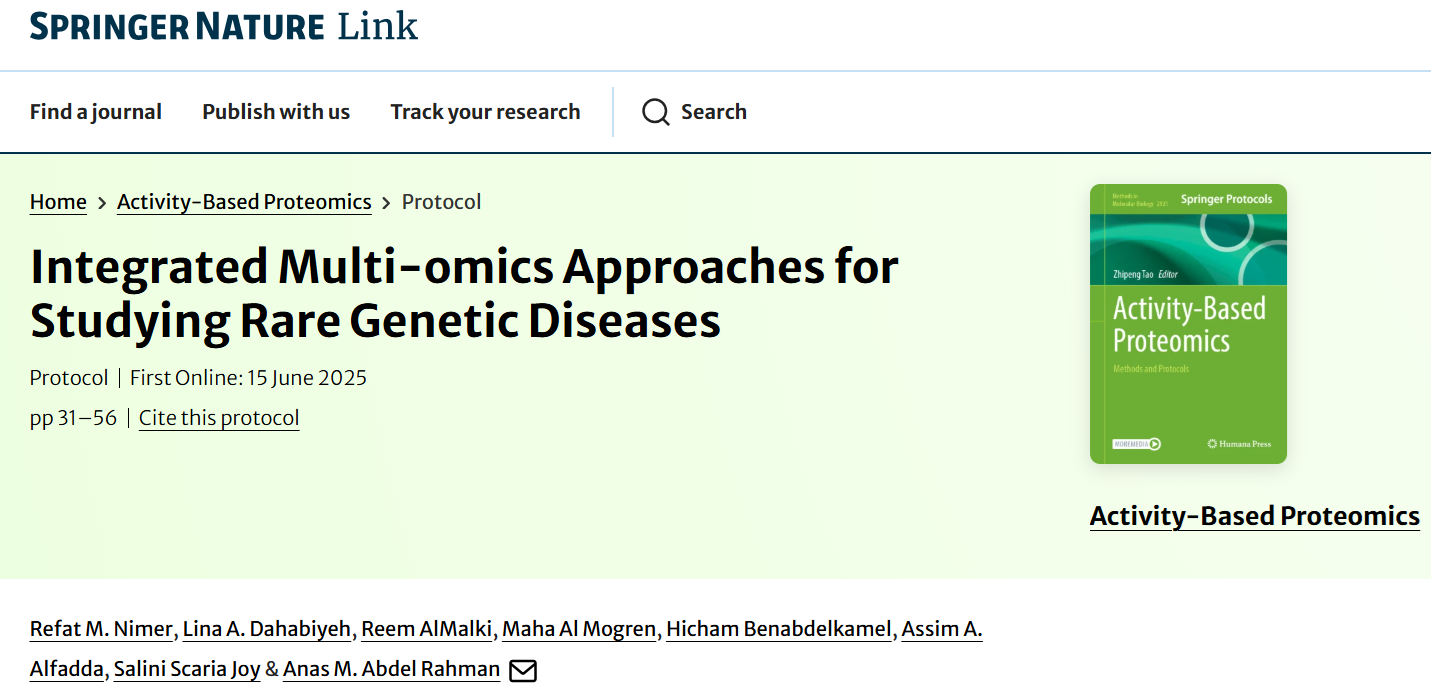Click the search magnifying glass icon

(x=656, y=112)
